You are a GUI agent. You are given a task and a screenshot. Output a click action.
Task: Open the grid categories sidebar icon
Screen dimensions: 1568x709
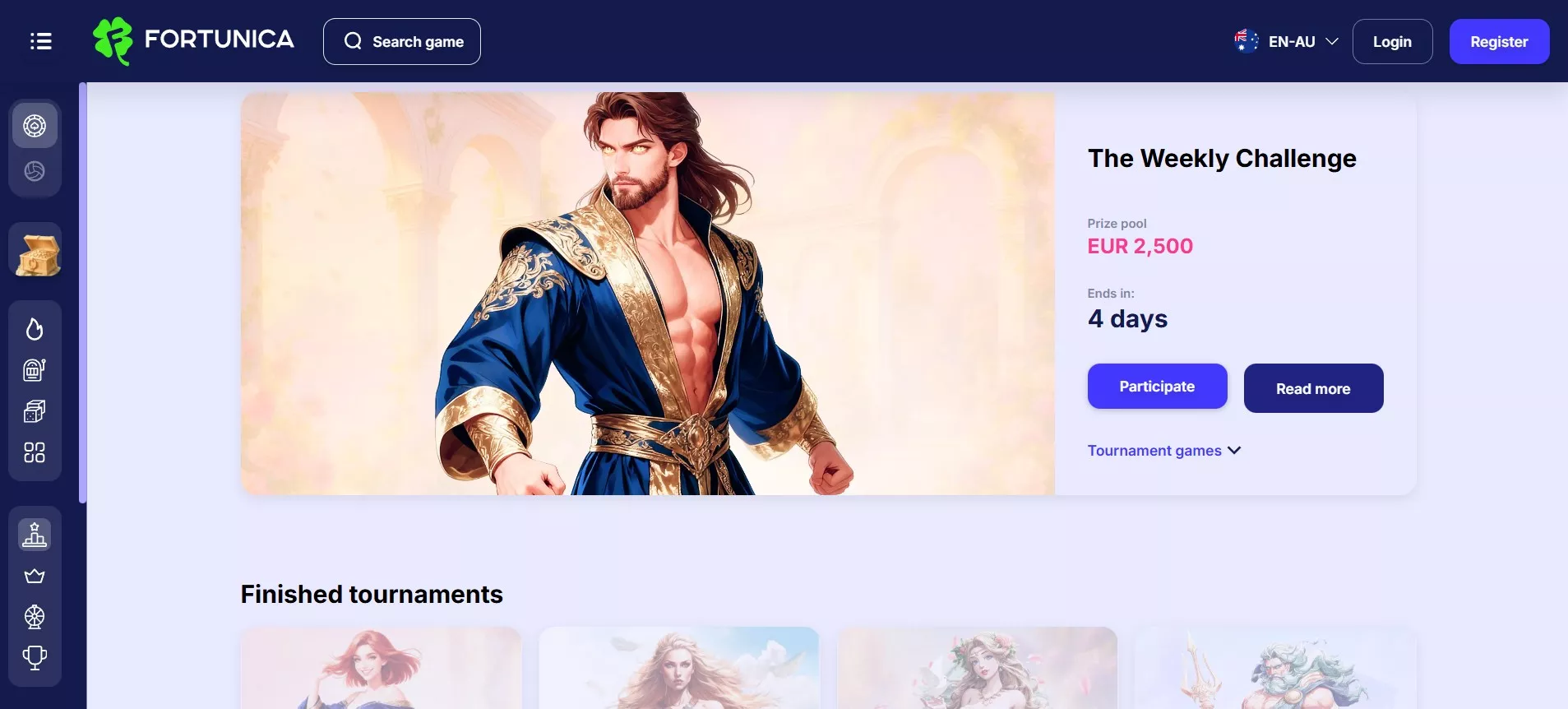35,452
